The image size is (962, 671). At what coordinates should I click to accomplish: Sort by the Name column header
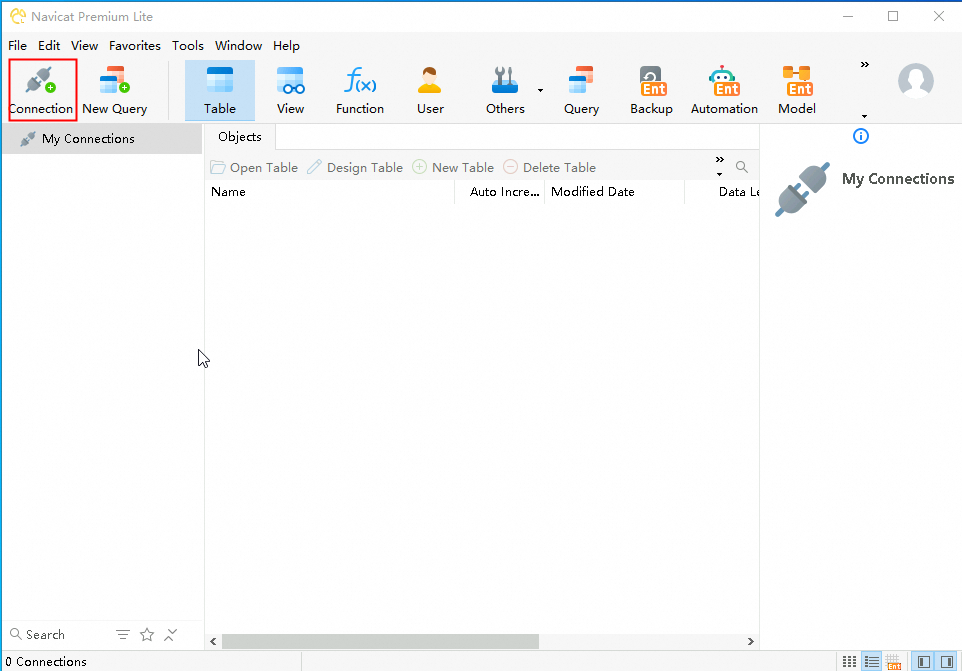(331, 191)
